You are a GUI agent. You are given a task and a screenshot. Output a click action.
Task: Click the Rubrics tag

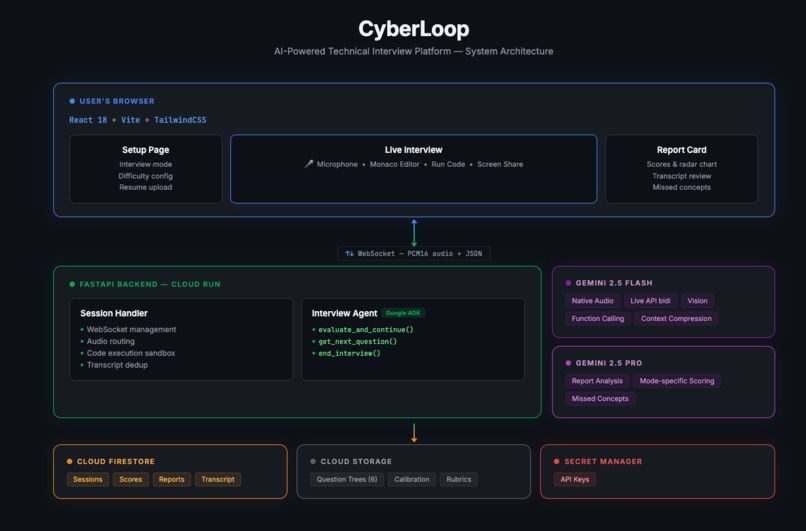click(459, 480)
